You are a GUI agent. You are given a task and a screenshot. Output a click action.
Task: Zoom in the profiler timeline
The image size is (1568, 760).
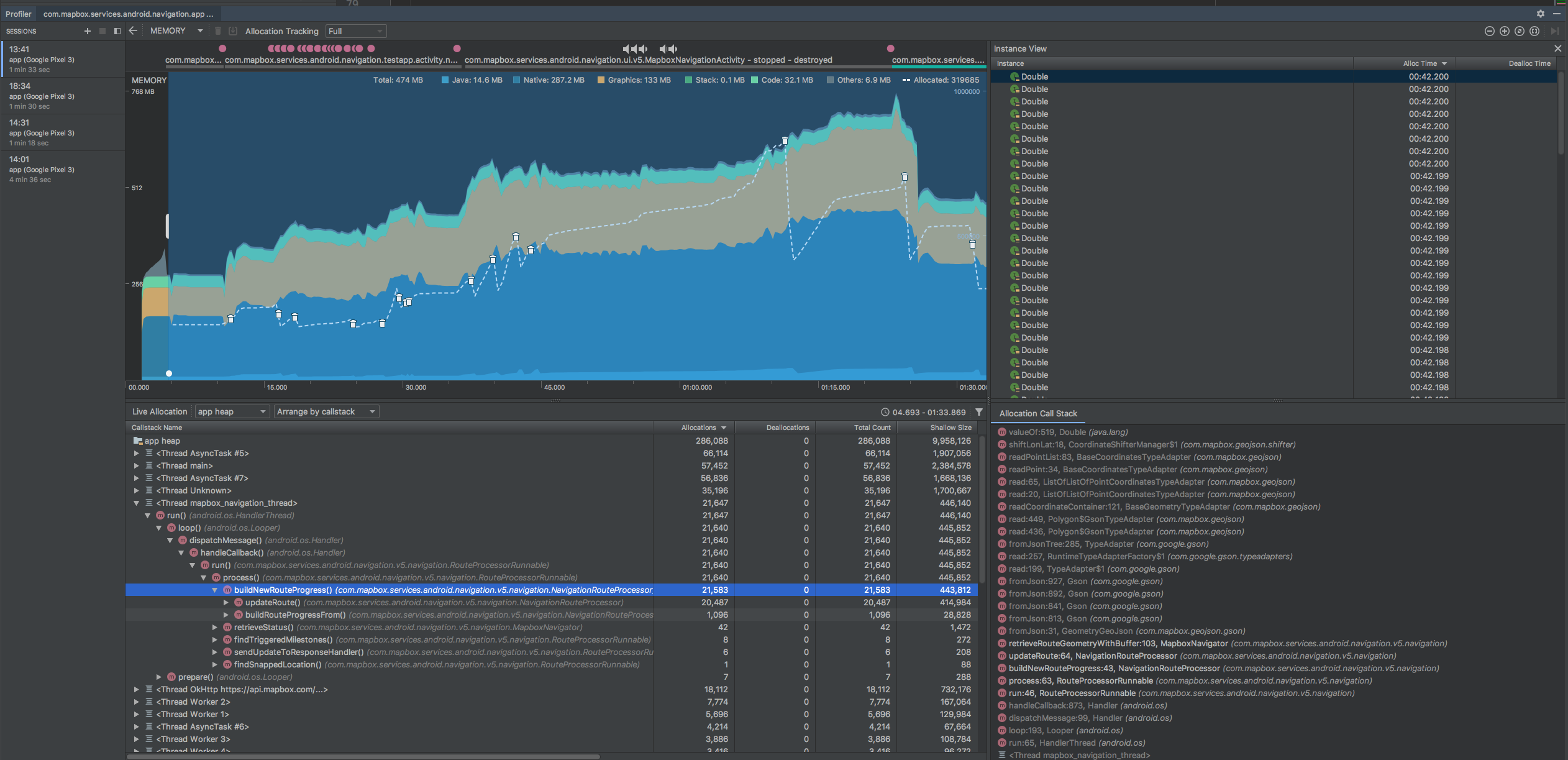[x=1504, y=31]
